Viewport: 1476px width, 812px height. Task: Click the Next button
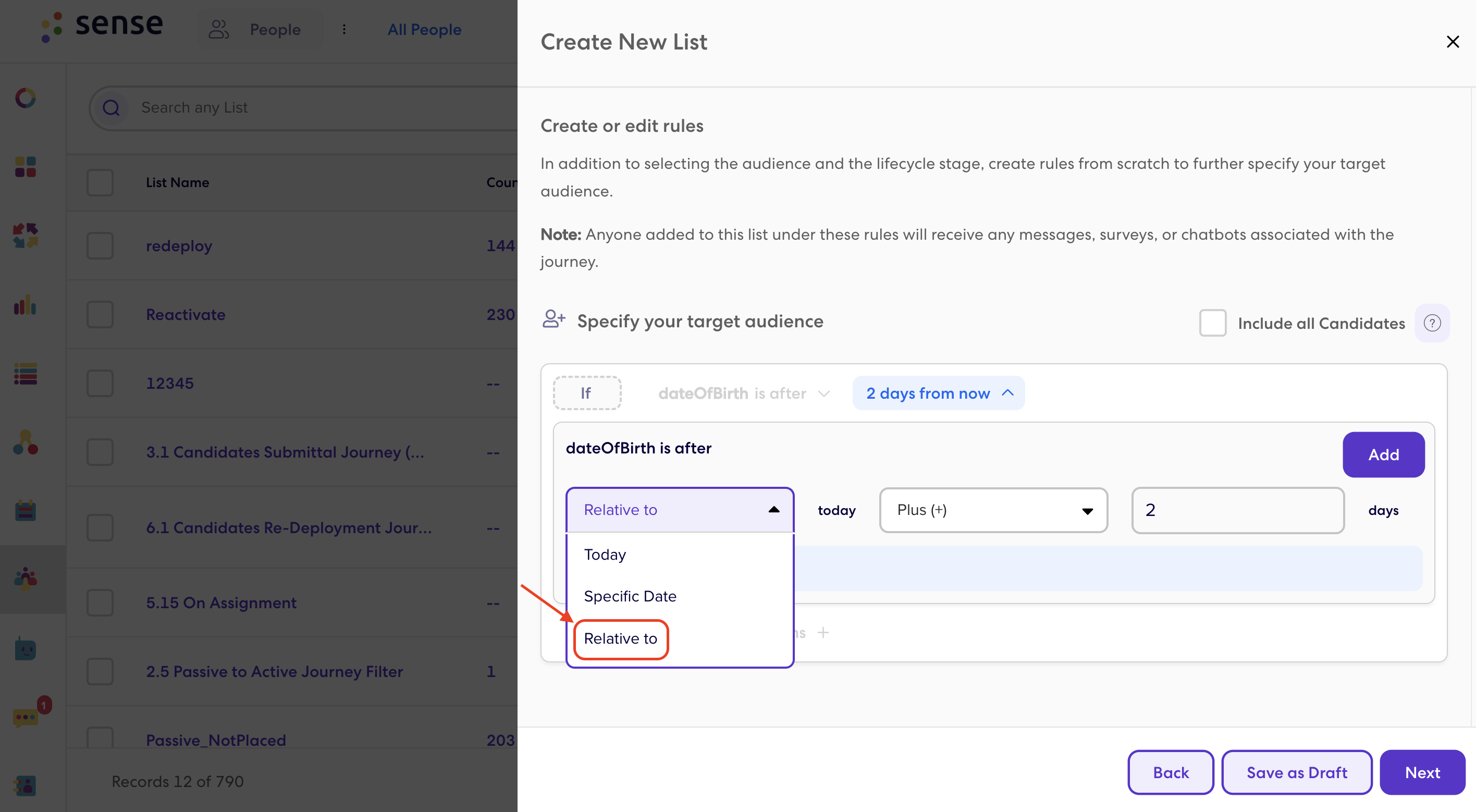pyautogui.click(x=1422, y=772)
